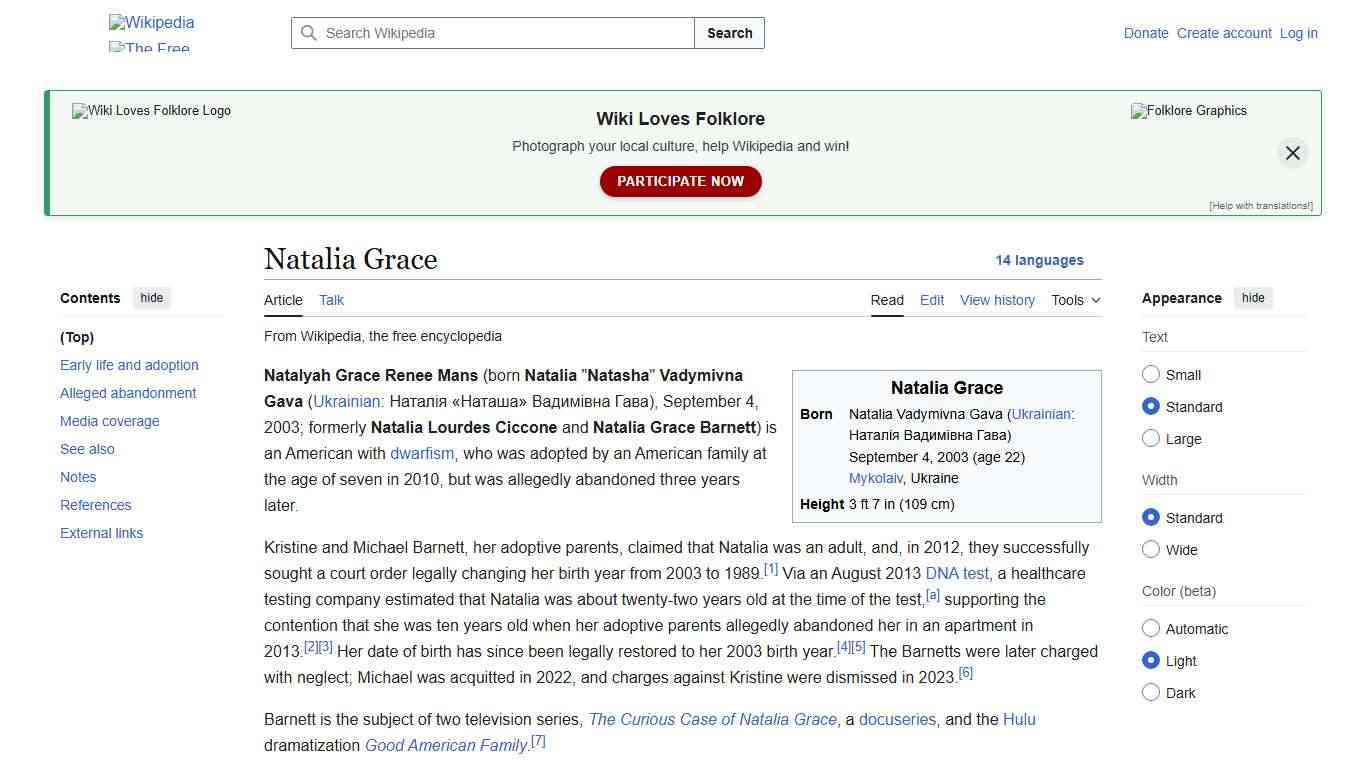
Task: Jump to References via the sidebar
Action: click(95, 505)
